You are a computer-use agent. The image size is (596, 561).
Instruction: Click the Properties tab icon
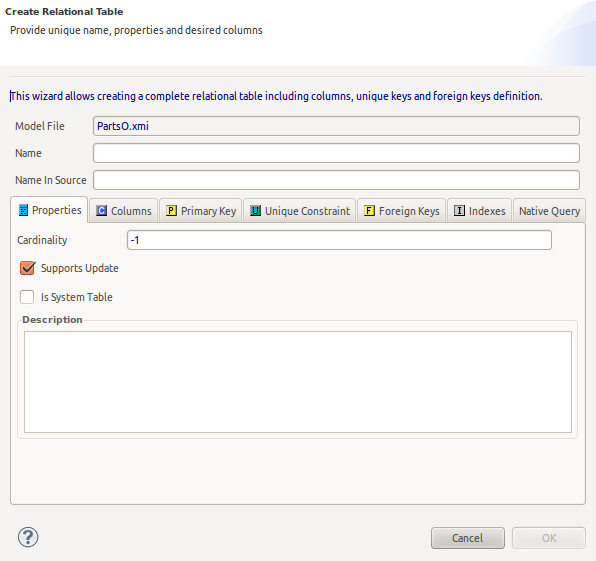click(x=23, y=210)
